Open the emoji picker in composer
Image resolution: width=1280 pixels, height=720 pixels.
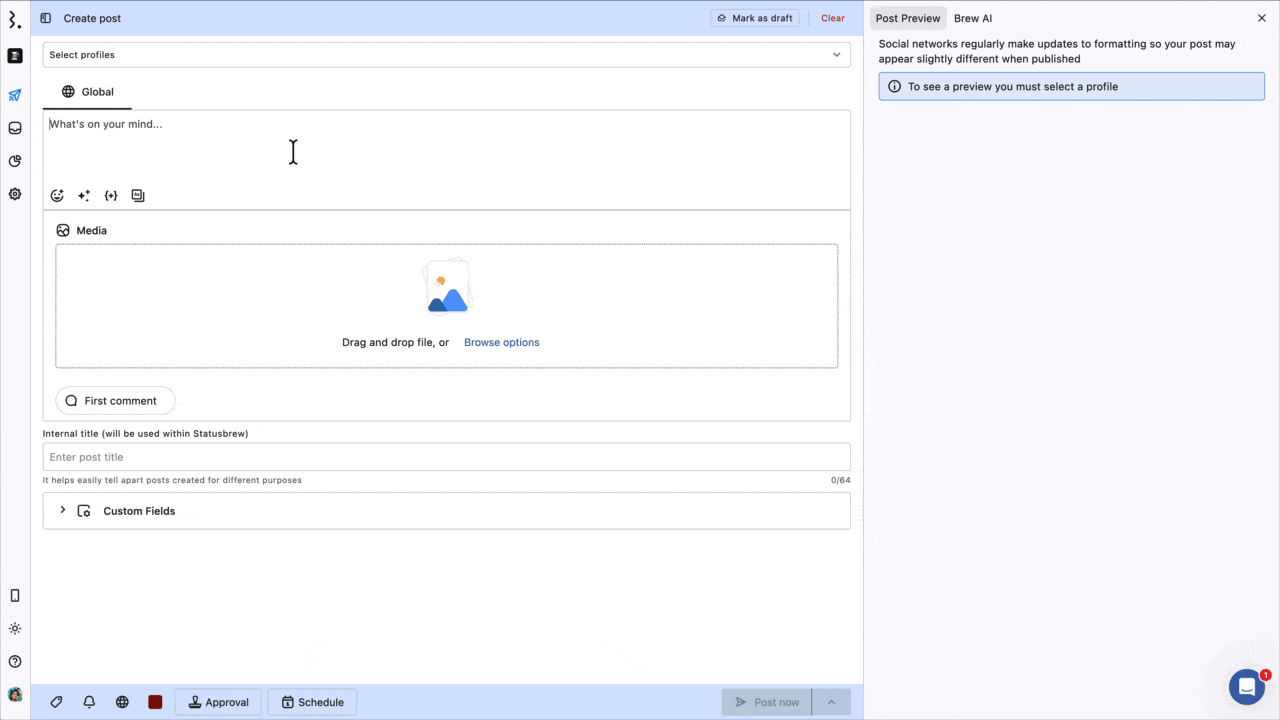[x=57, y=196]
